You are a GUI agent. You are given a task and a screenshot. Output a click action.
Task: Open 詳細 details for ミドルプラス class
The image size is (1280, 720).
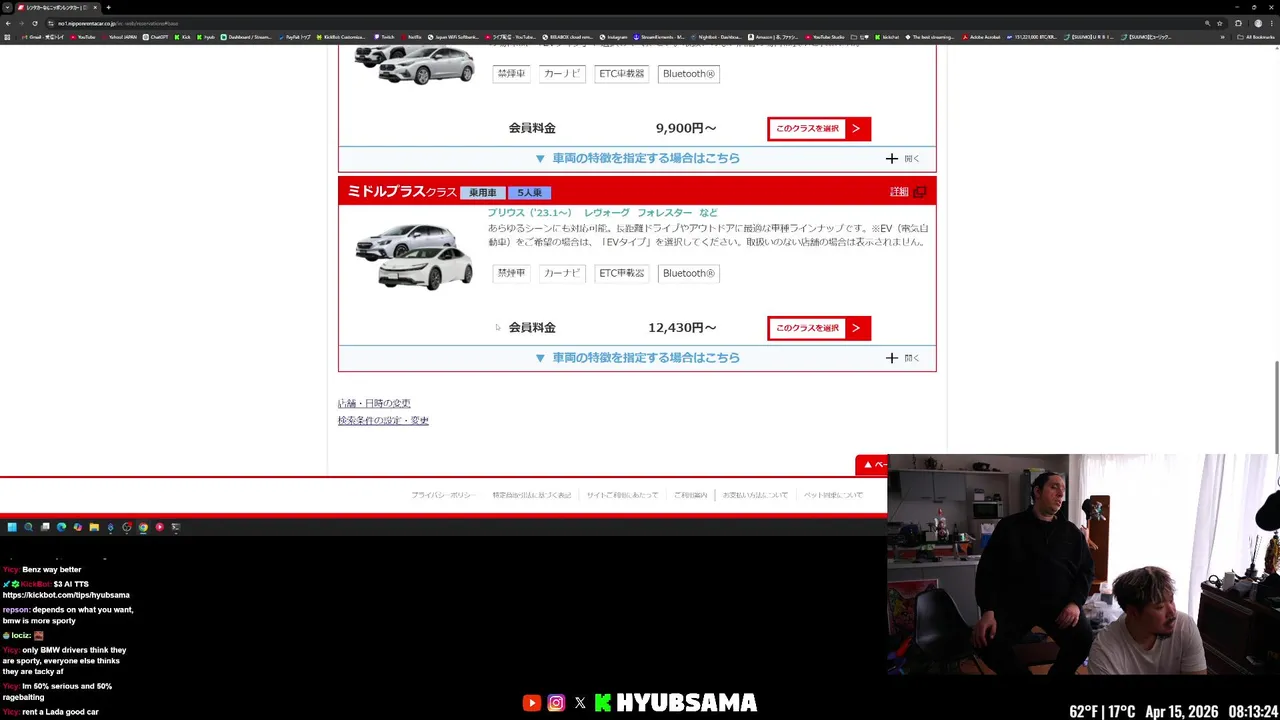click(908, 192)
